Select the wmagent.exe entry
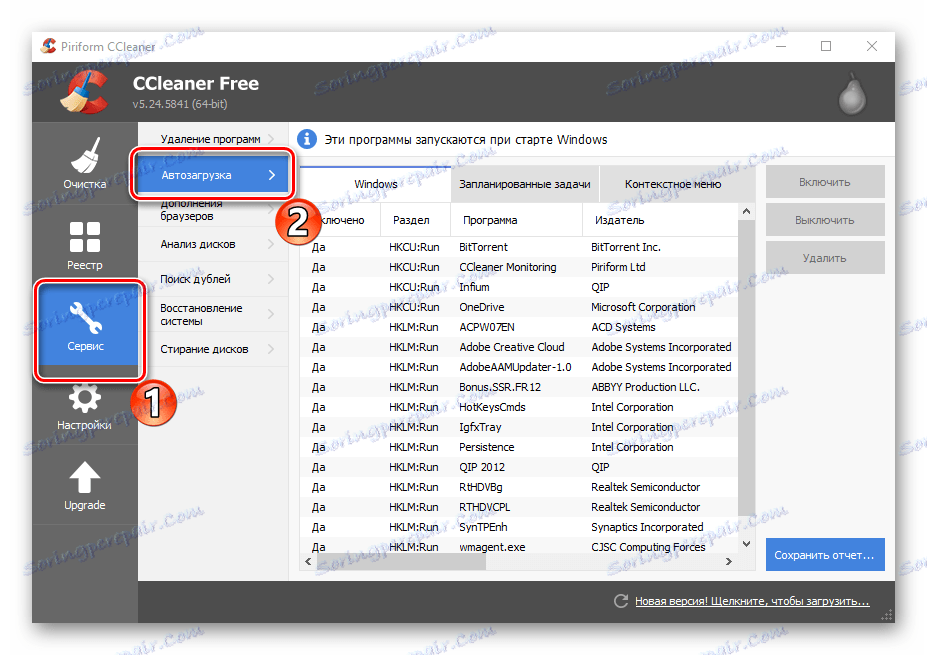Viewport: 927px width, 655px height. [519, 547]
